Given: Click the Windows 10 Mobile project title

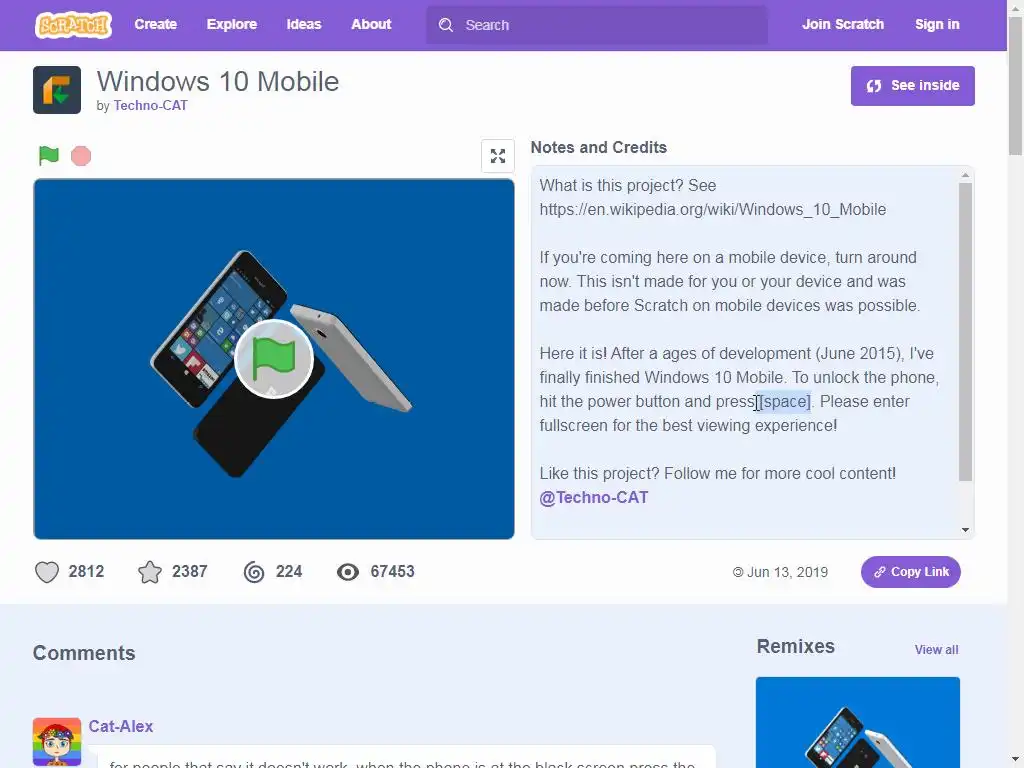Looking at the screenshot, I should point(218,82).
